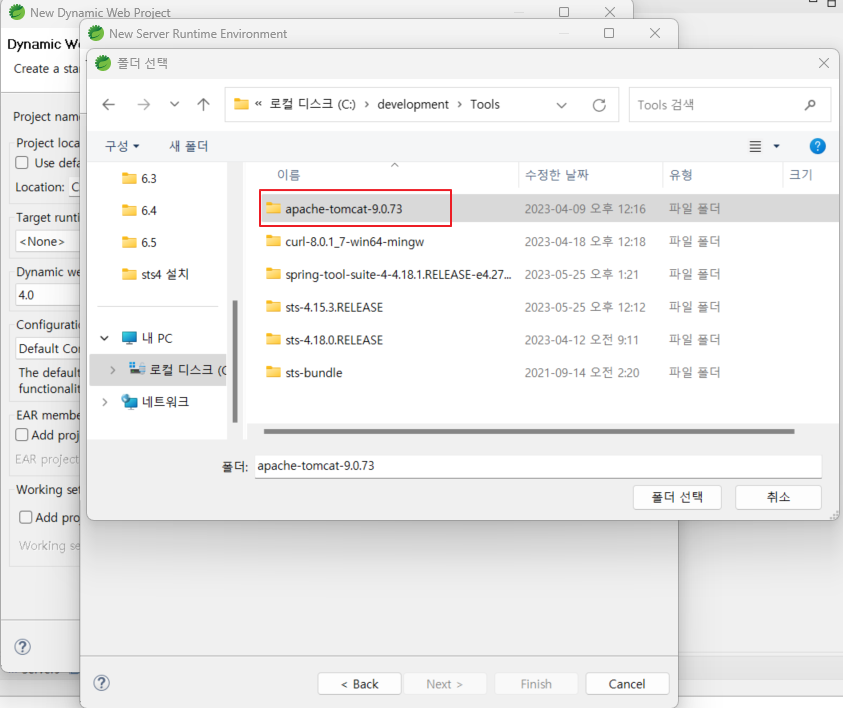Image resolution: width=843 pixels, height=708 pixels.
Task: Click Back in New Server Runtime Environment
Action: click(359, 684)
